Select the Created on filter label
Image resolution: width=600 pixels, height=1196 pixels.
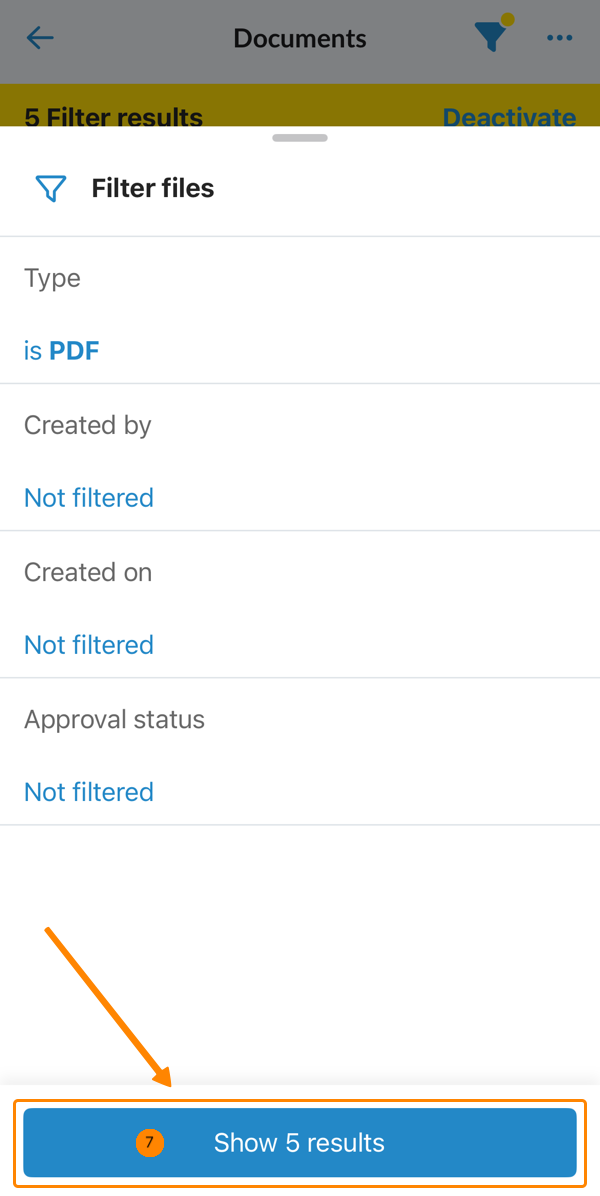(x=88, y=572)
